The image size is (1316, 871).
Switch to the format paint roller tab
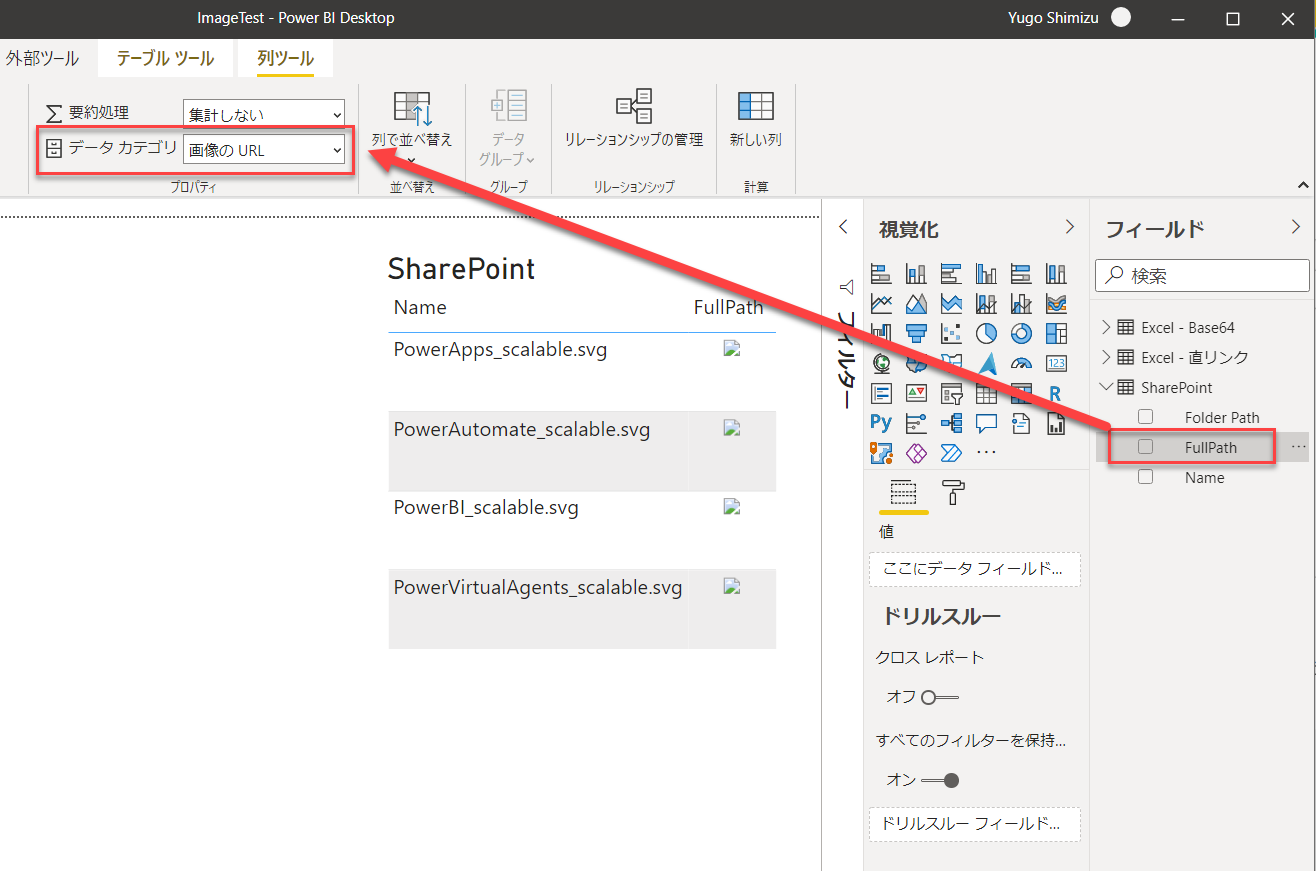(x=954, y=492)
